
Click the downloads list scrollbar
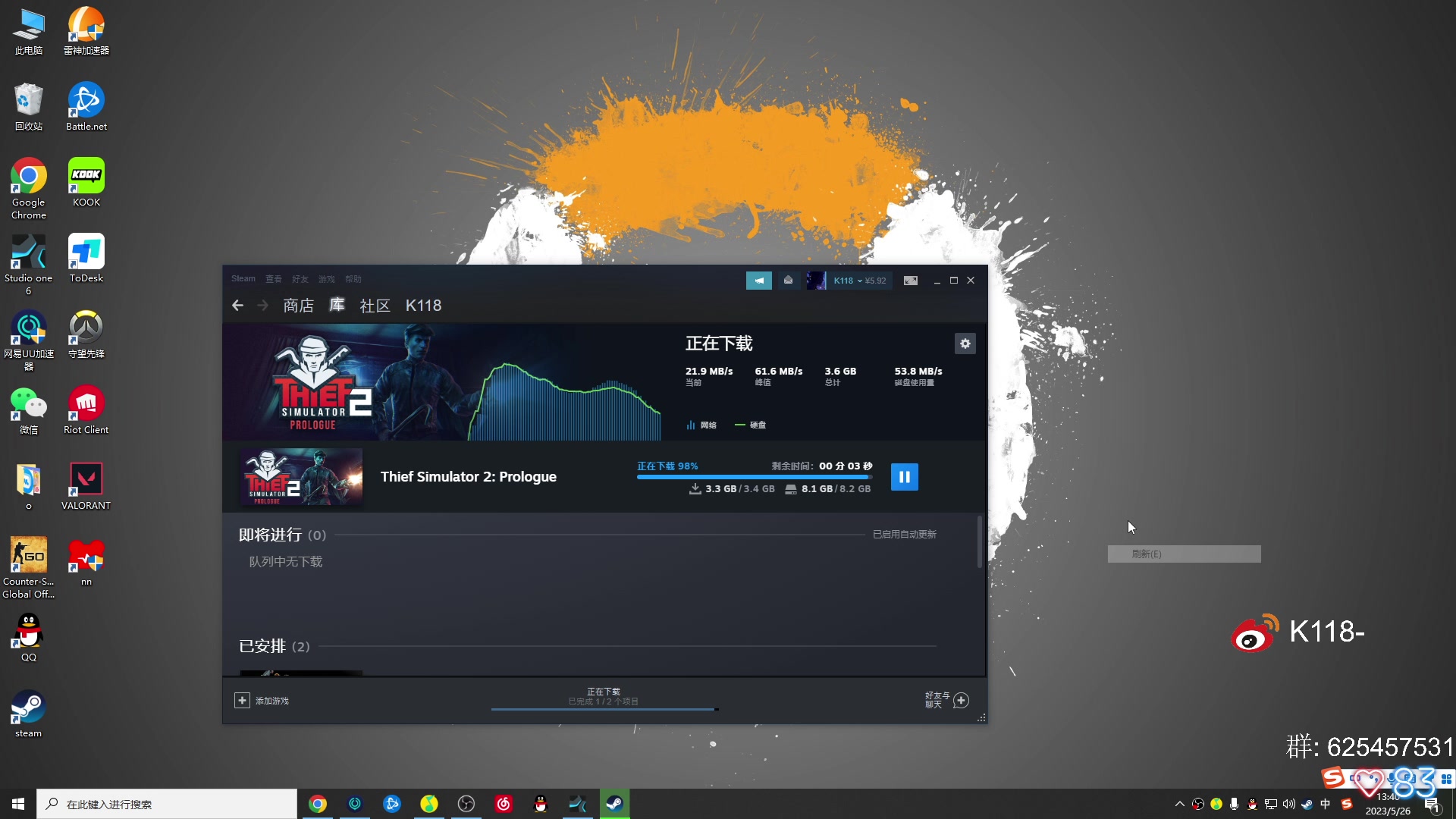coord(979,541)
